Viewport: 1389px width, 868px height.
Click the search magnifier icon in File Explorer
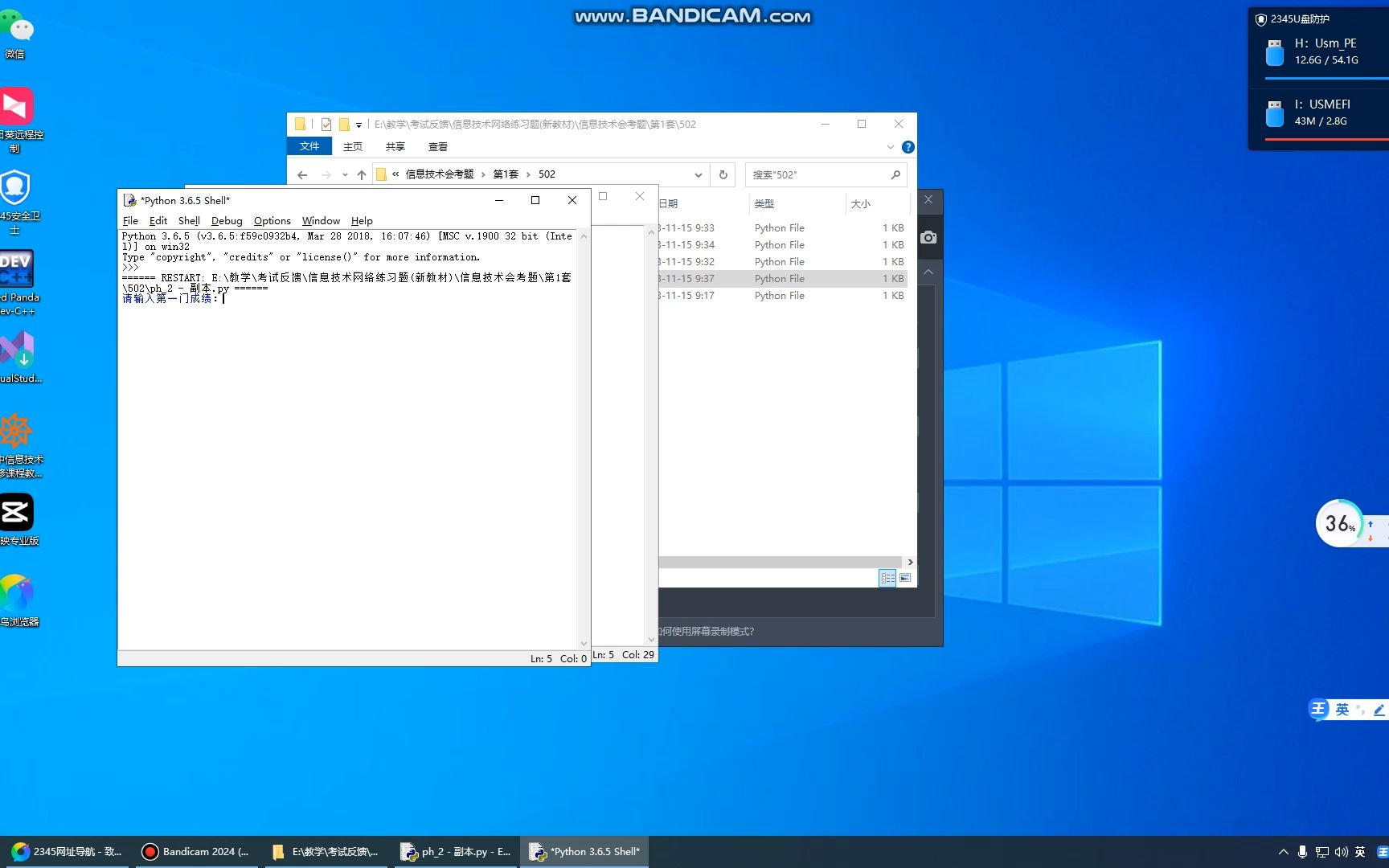coord(895,174)
